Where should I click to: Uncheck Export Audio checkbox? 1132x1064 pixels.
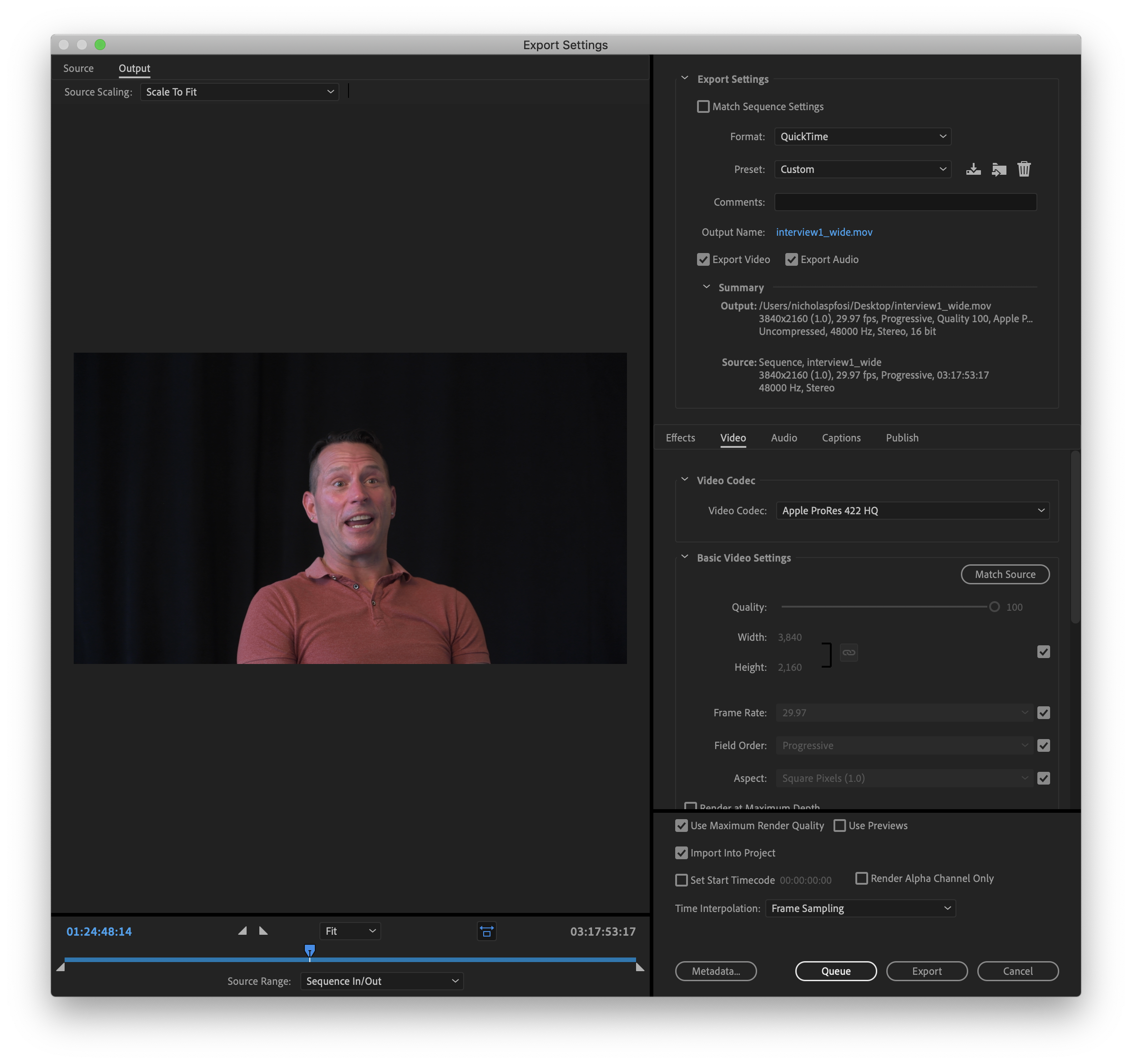[792, 260]
